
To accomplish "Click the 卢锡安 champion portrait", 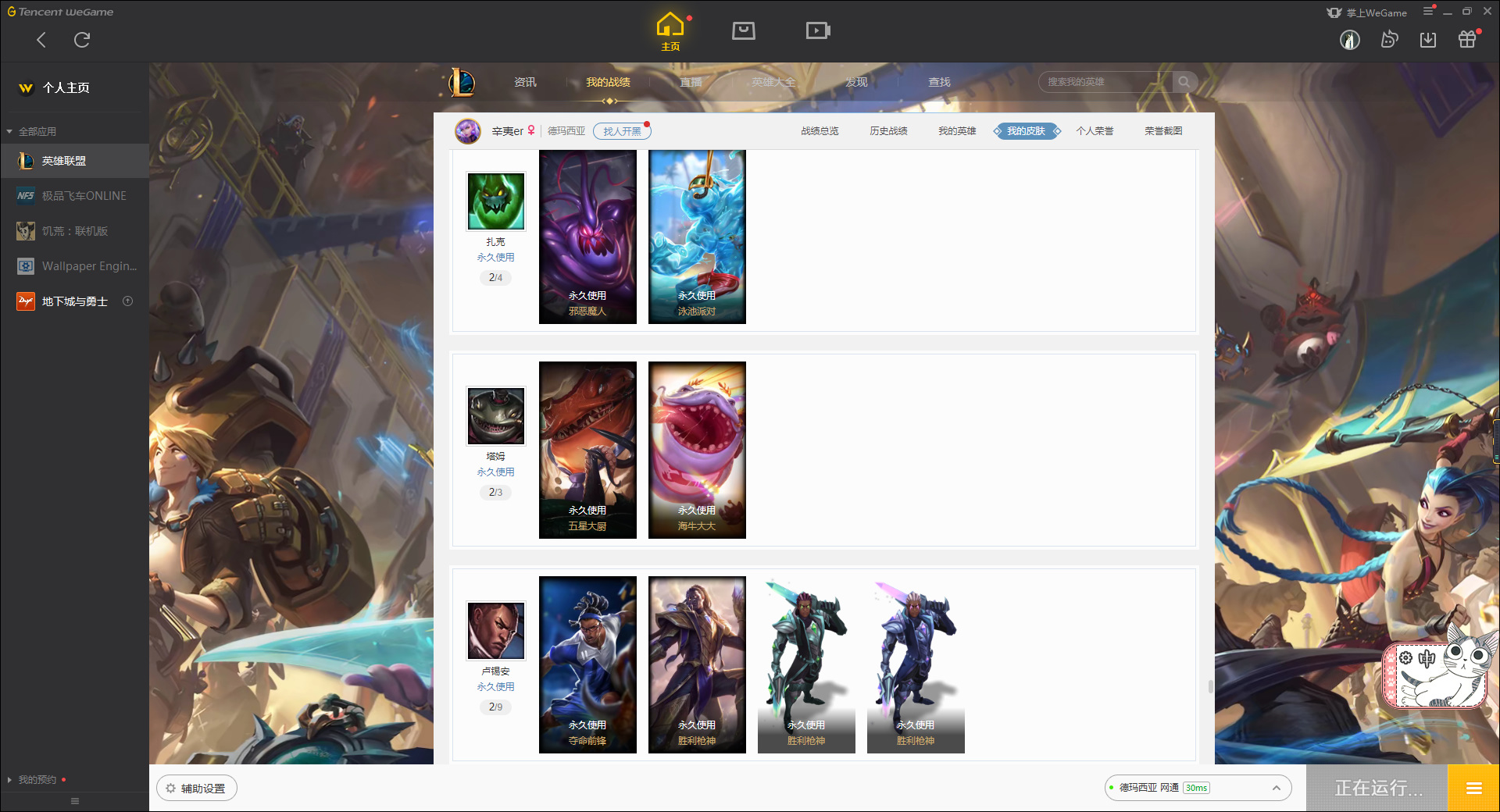I will [496, 631].
